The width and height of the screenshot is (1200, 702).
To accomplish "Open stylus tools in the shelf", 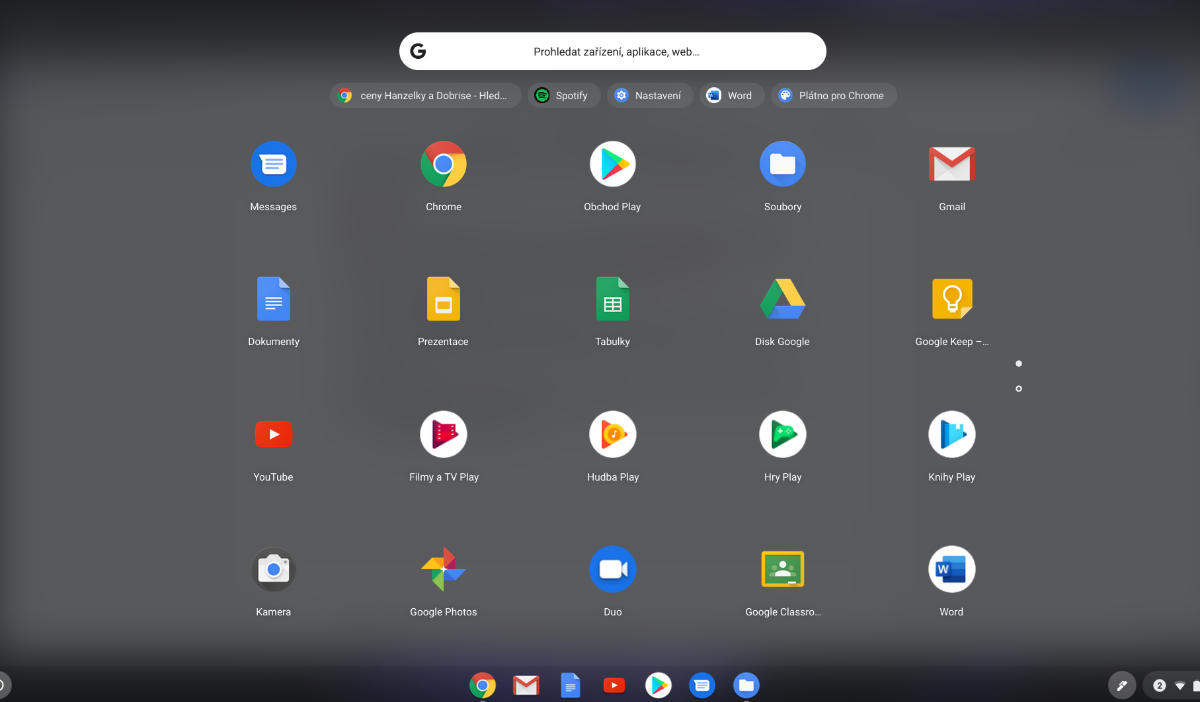I will point(1121,685).
